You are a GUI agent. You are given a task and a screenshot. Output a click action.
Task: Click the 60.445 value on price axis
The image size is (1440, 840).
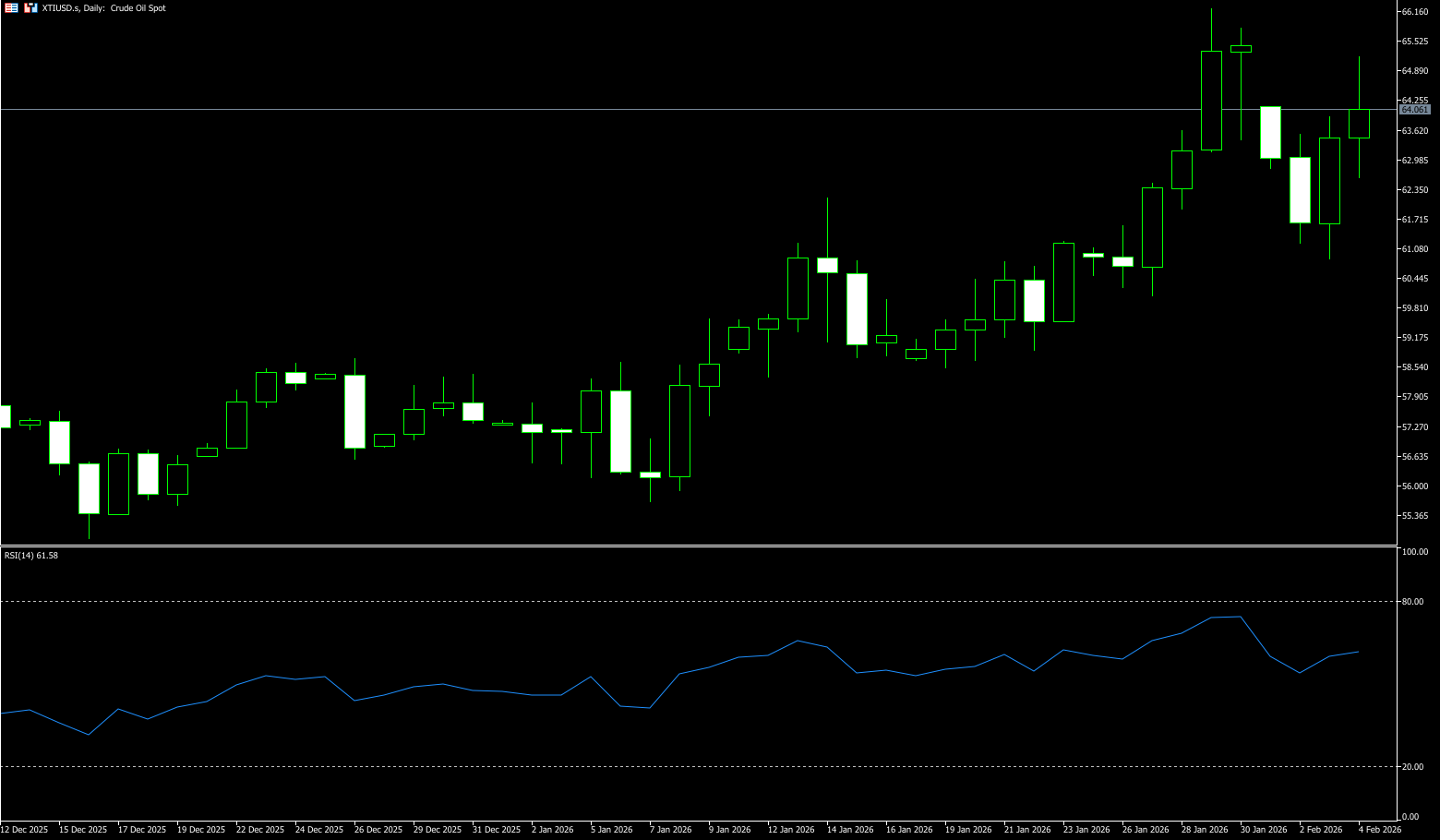tap(1414, 279)
